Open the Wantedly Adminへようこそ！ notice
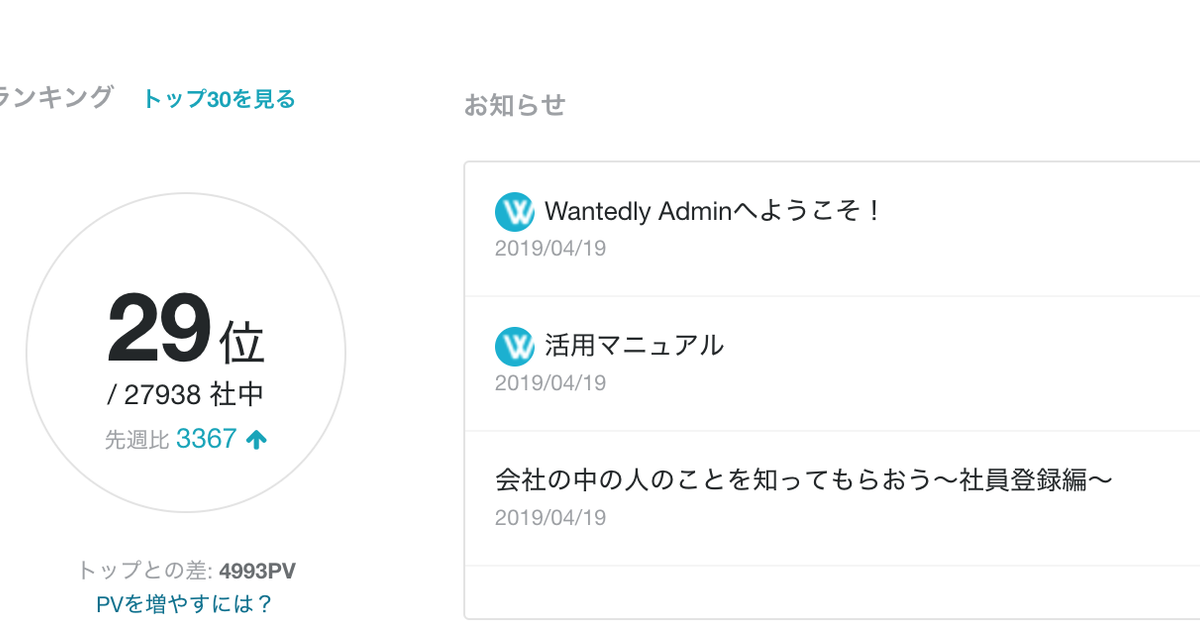The width and height of the screenshot is (1200, 630). (712, 212)
